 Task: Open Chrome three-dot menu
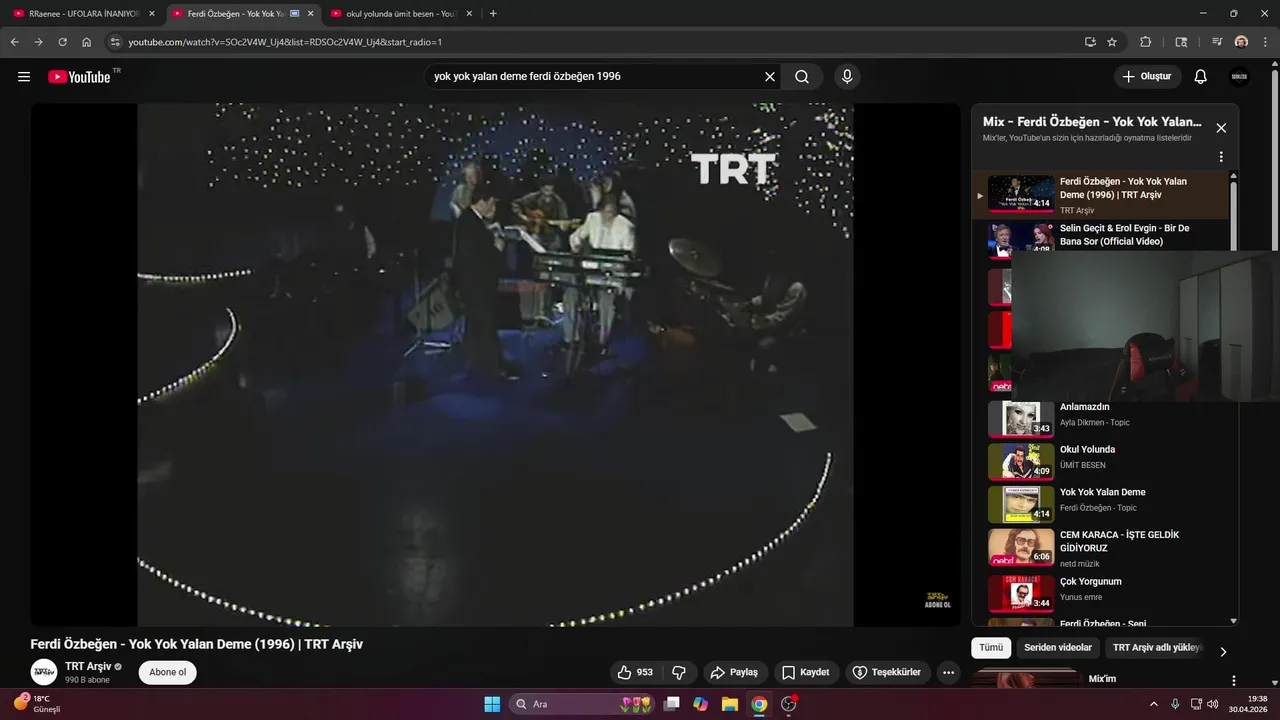pos(1264,42)
